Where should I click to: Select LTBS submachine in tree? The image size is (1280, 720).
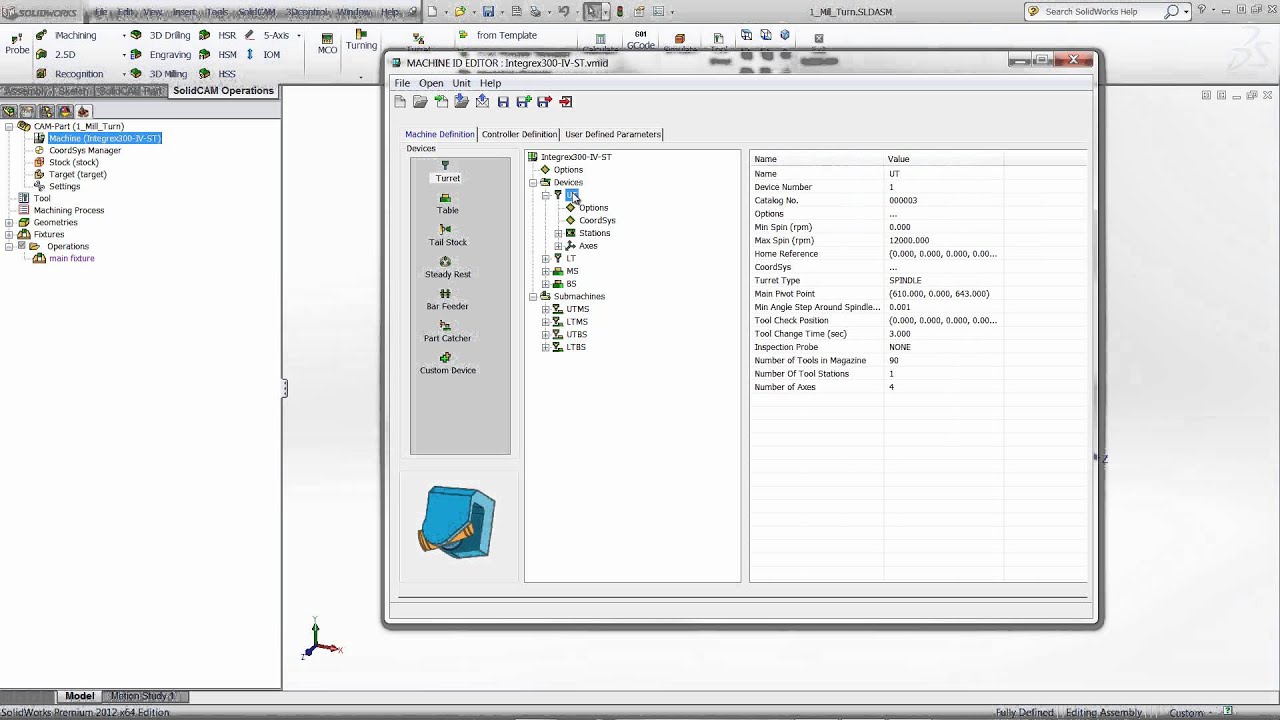point(576,347)
